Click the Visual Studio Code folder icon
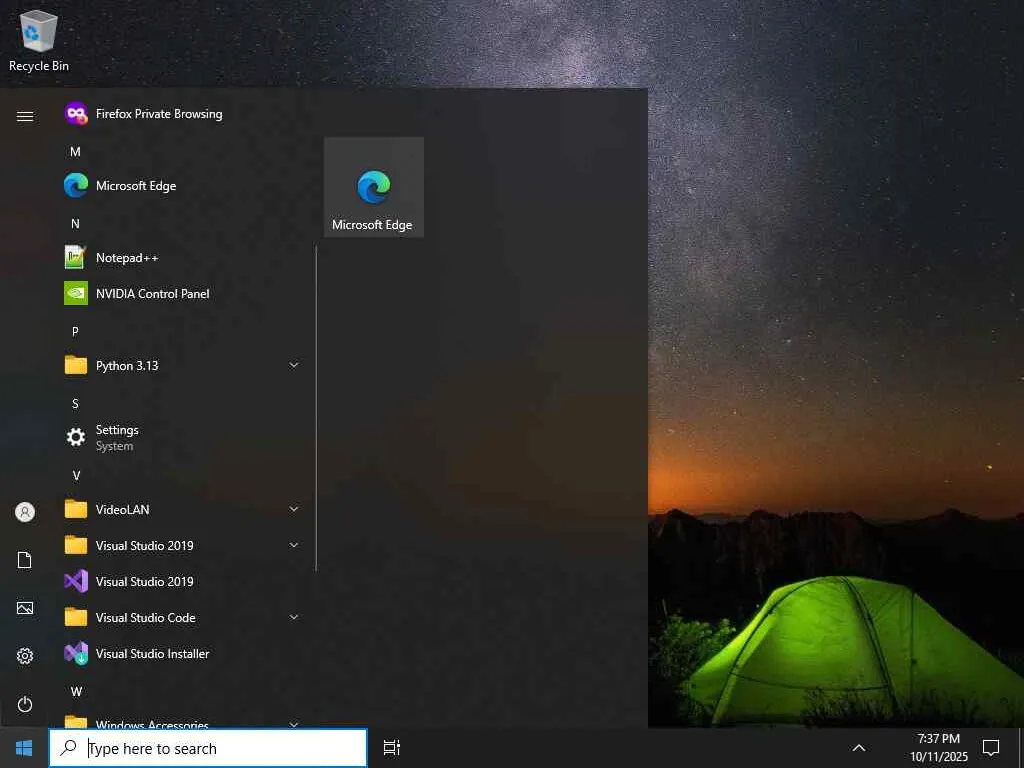1024x768 pixels. [76, 617]
